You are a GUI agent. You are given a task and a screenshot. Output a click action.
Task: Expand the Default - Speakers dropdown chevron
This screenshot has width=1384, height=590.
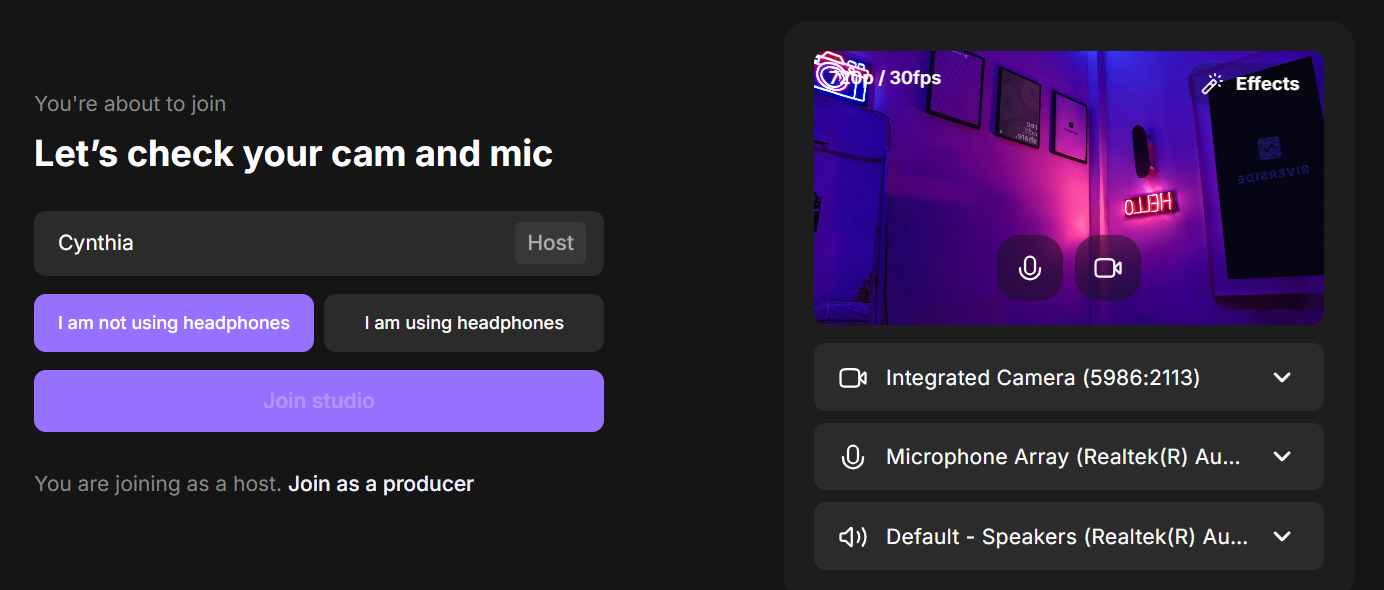tap(1282, 537)
